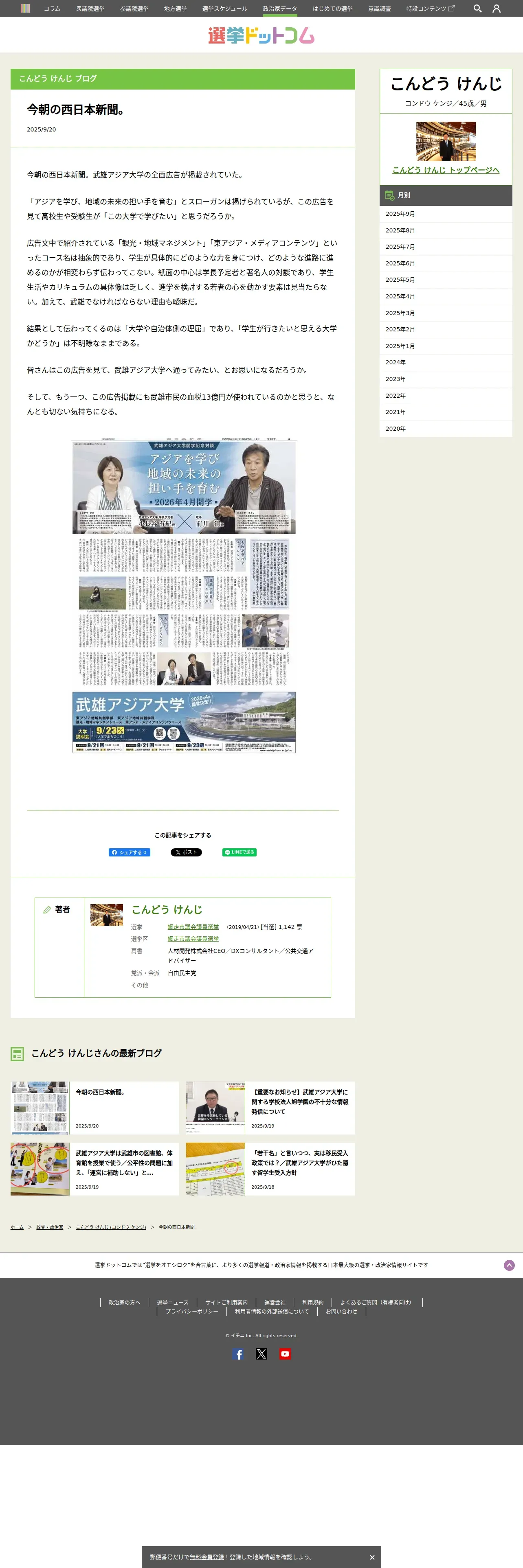Select 2025年6月 archive
This screenshot has height=1568, width=523.
click(x=446, y=263)
